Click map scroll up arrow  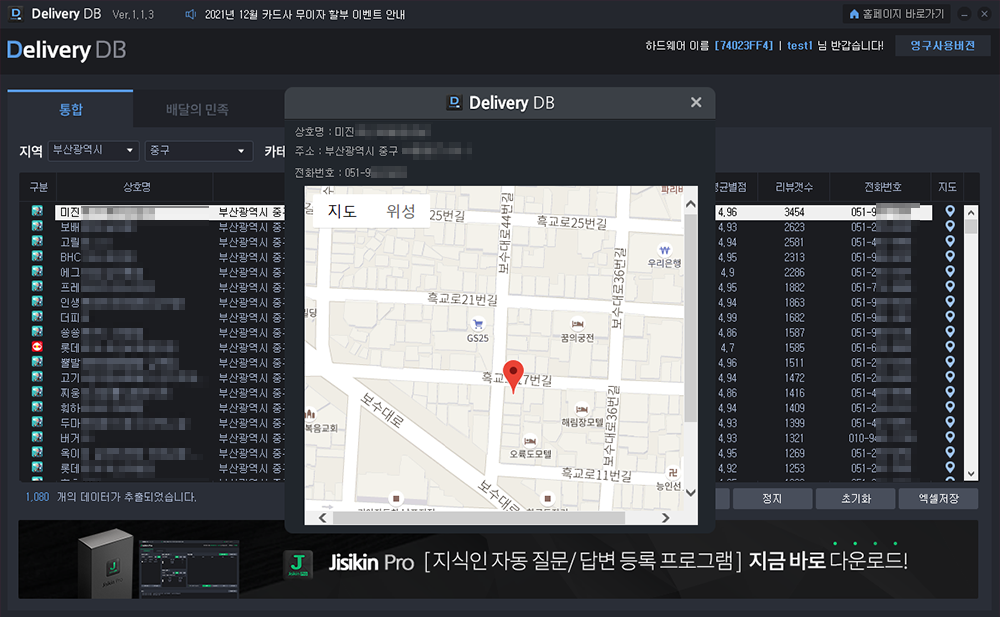691,204
